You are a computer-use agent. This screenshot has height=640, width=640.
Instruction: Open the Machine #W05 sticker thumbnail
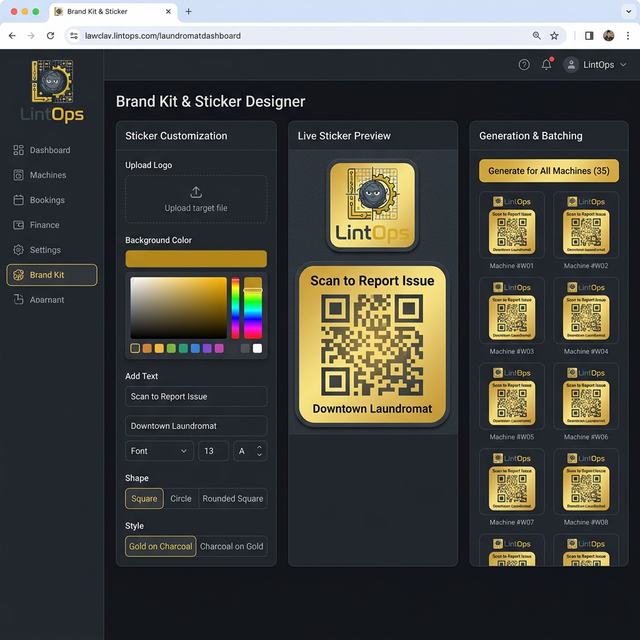pos(512,396)
